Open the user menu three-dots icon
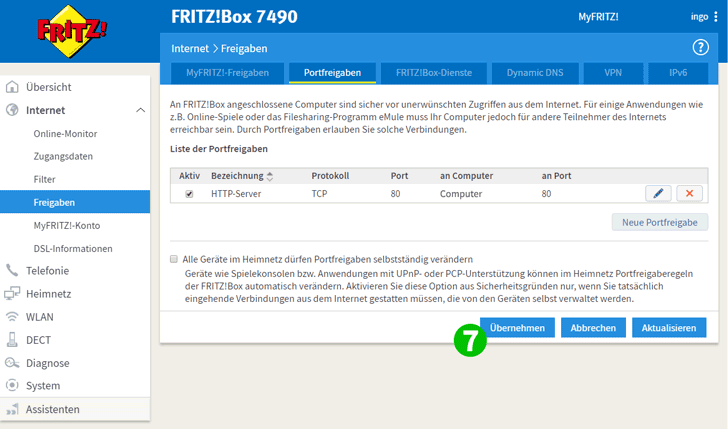 715,17
